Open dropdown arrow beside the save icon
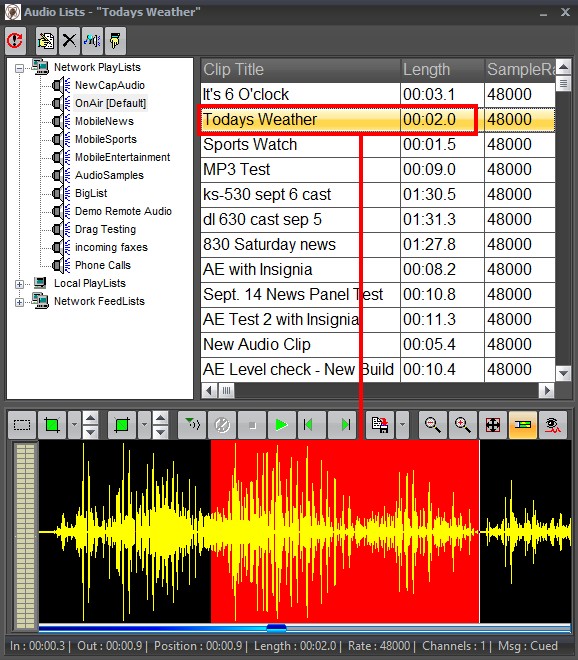Viewport: 578px width, 660px height. click(x=402, y=425)
